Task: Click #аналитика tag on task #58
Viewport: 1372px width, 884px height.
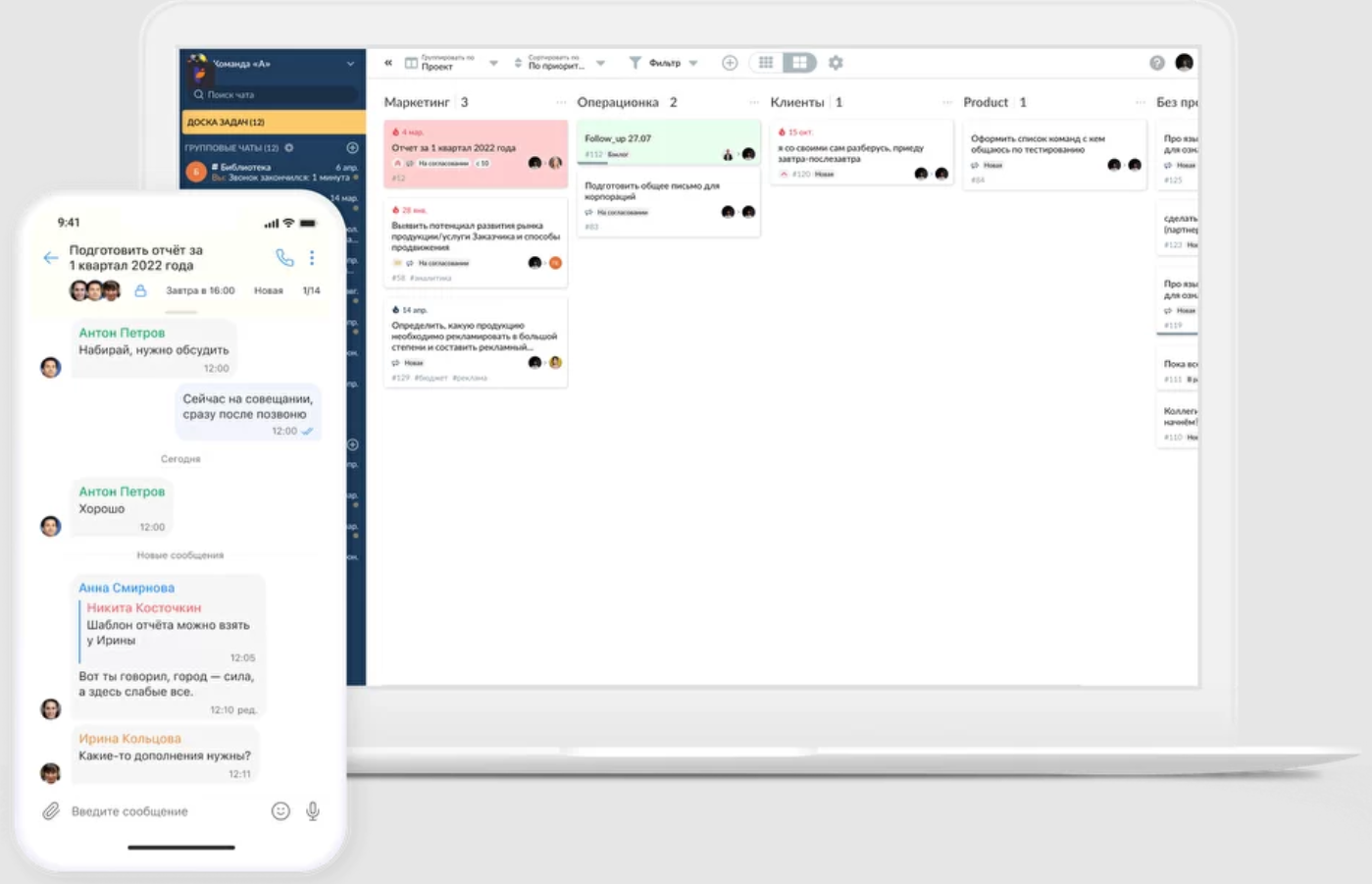Action: click(x=432, y=279)
